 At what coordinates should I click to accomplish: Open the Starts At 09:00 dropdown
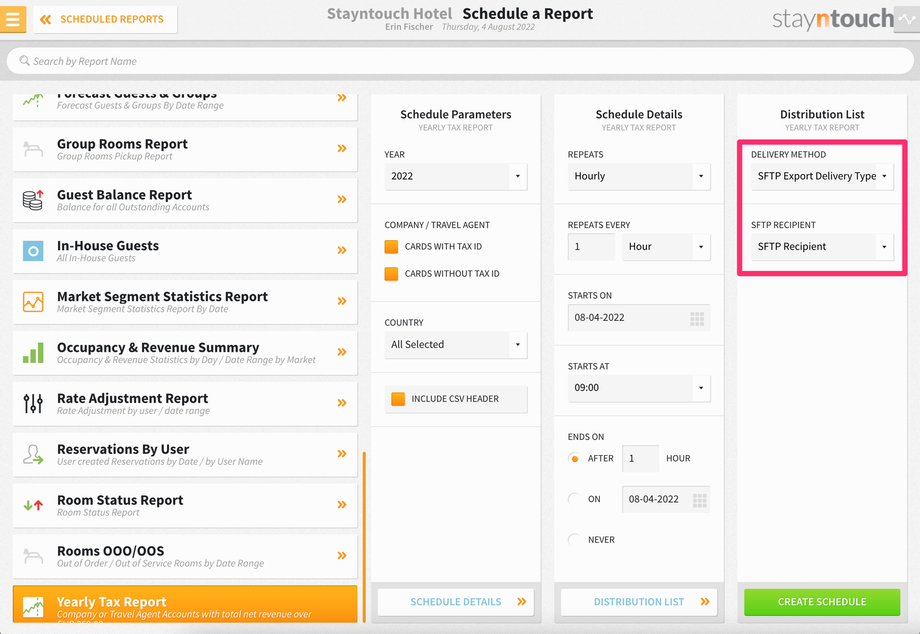coord(639,388)
